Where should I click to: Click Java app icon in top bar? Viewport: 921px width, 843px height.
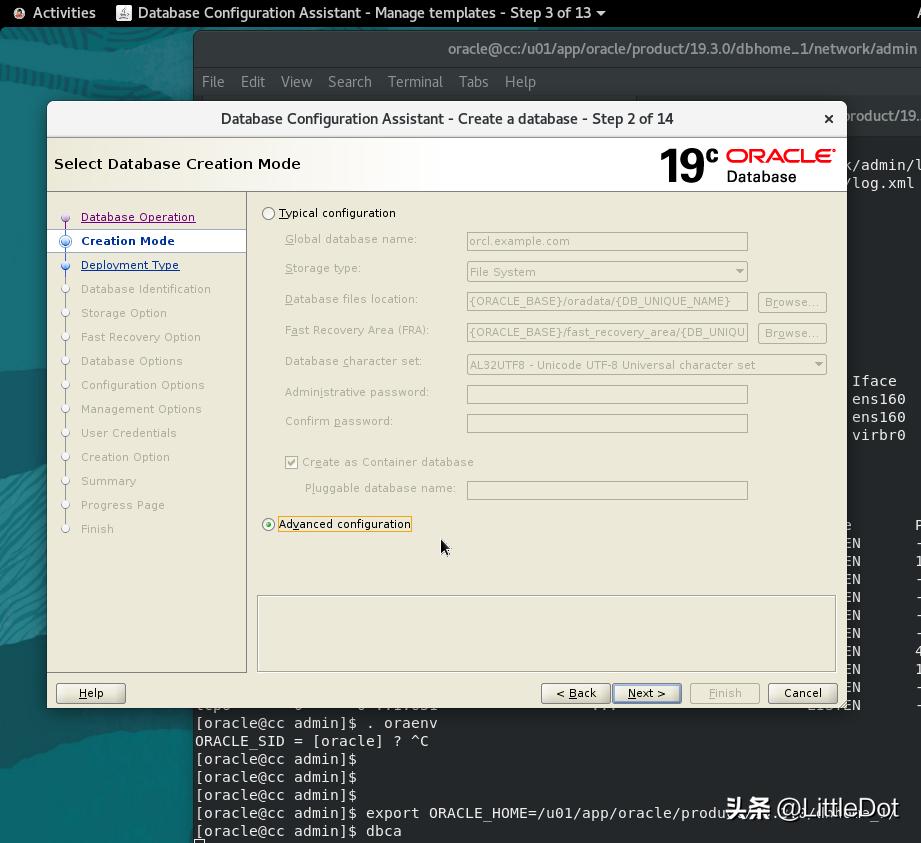pyautogui.click(x=124, y=13)
